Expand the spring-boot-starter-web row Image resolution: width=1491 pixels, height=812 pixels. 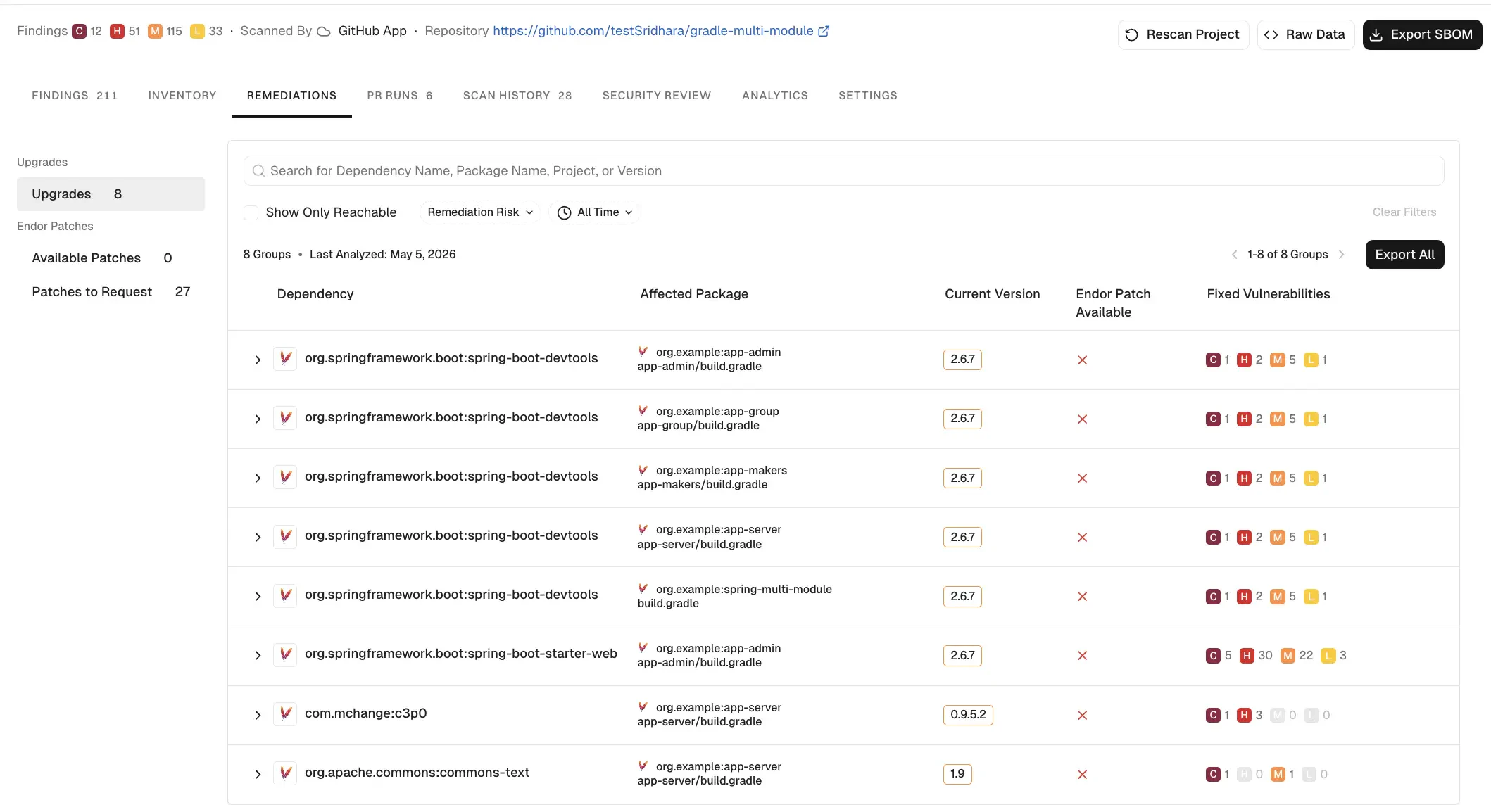point(258,655)
